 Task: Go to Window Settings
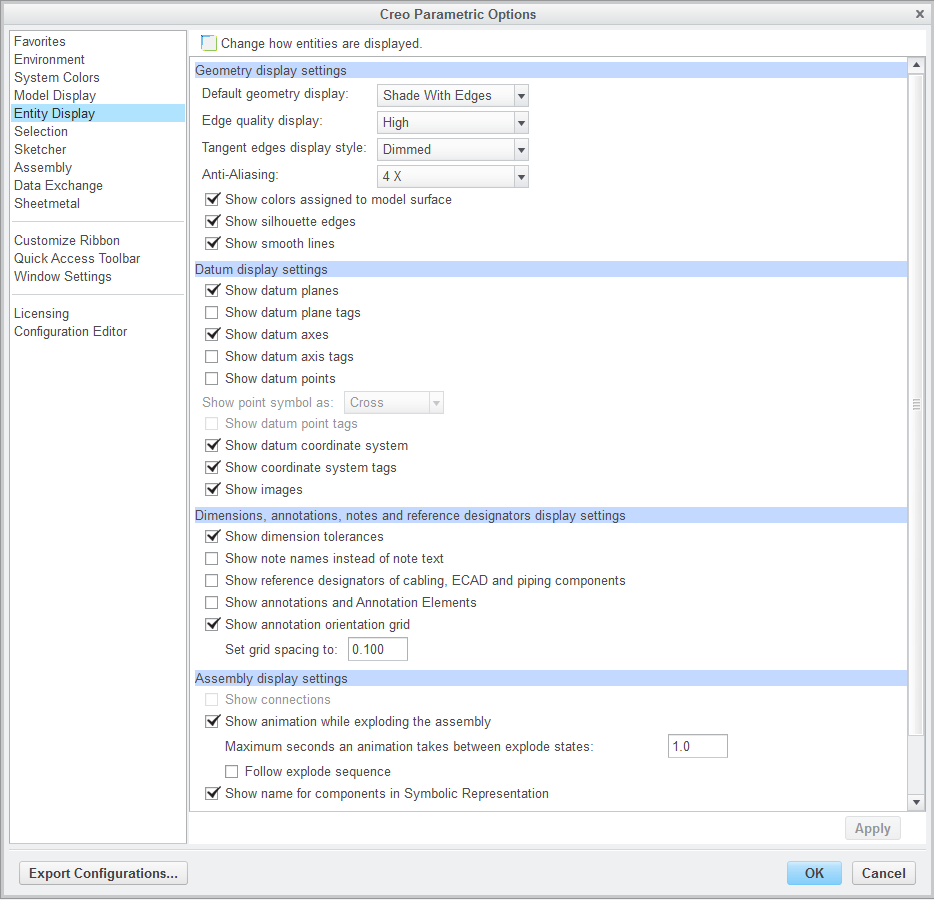63,276
